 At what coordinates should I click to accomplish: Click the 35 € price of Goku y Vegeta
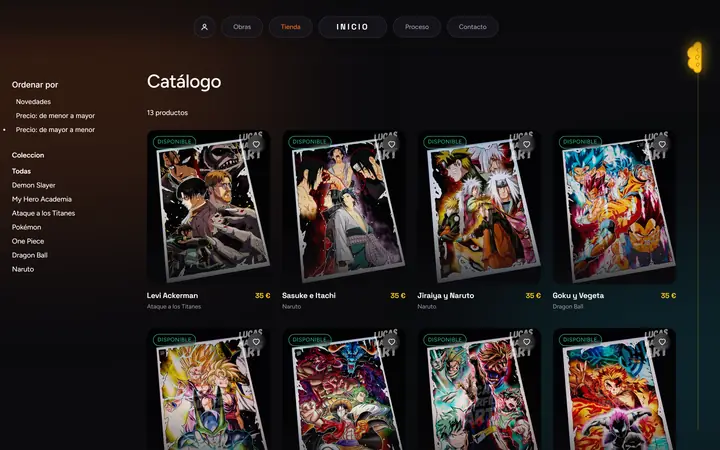[x=668, y=296]
